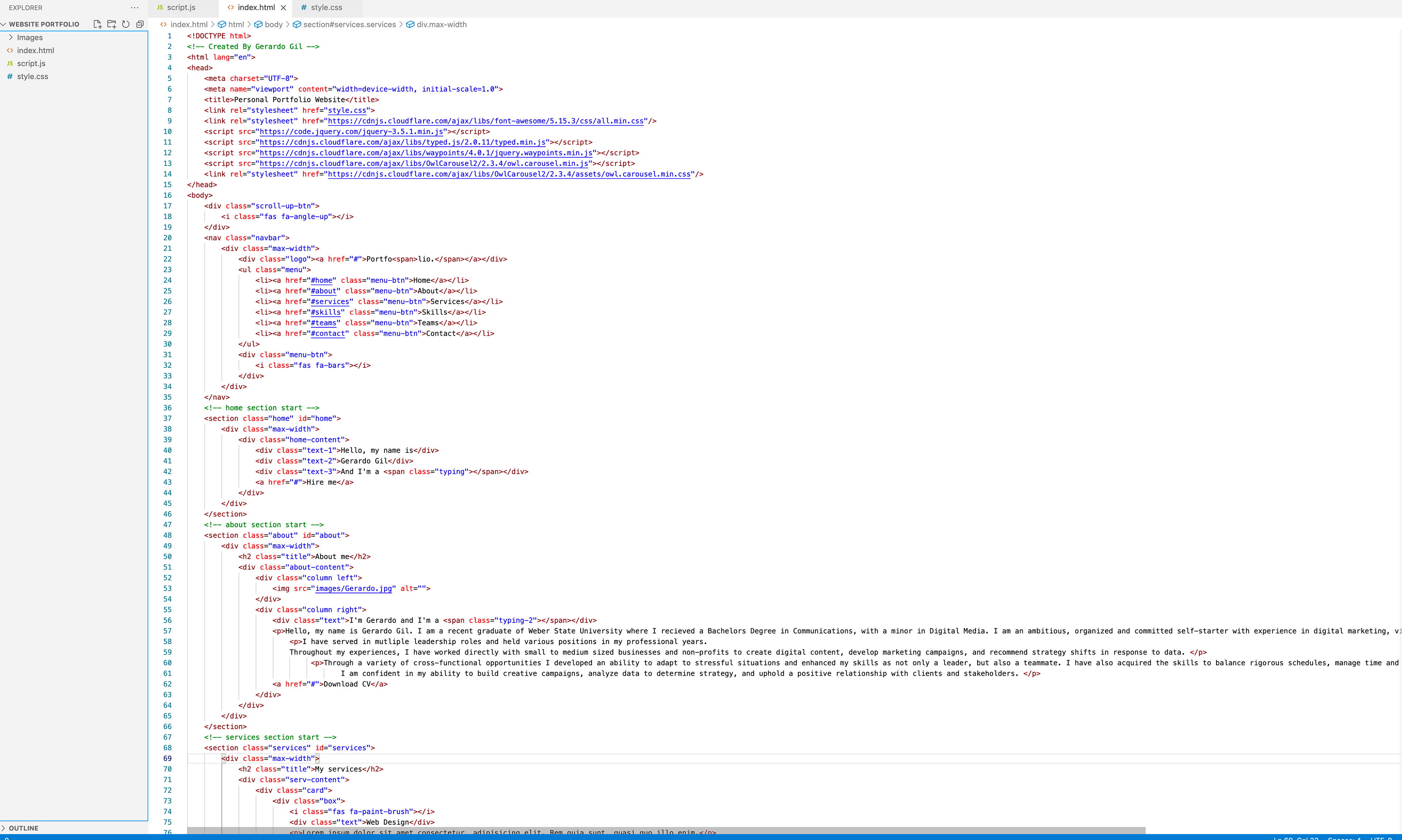Click the #teams href link
The width and height of the screenshot is (1402, 840).
tap(323, 323)
